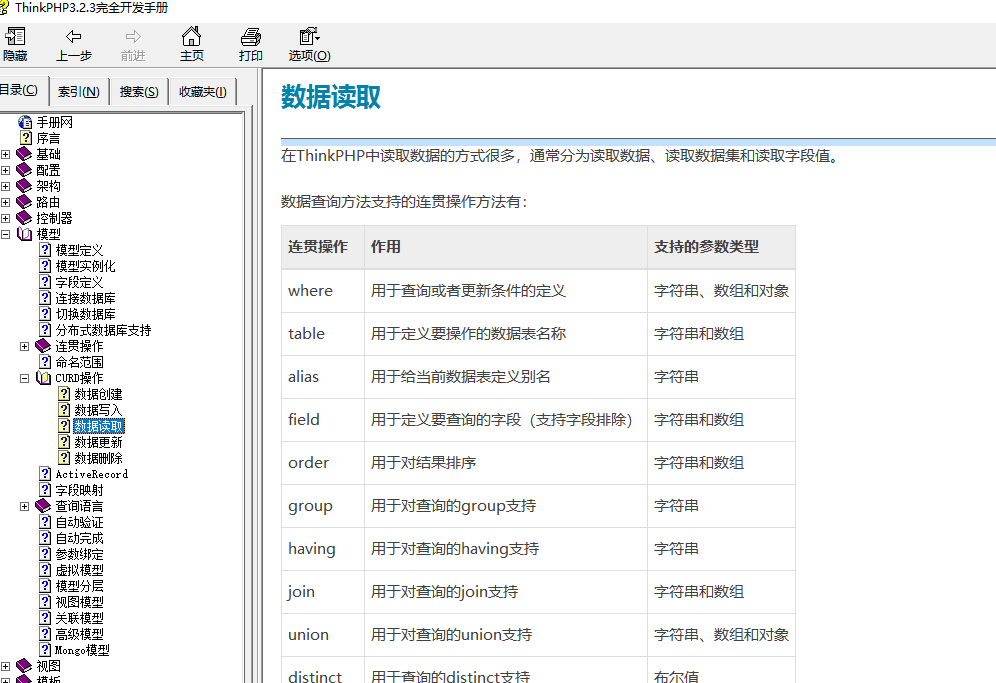Expand the 路由 tree node
This screenshot has height=683, width=996.
6,202
